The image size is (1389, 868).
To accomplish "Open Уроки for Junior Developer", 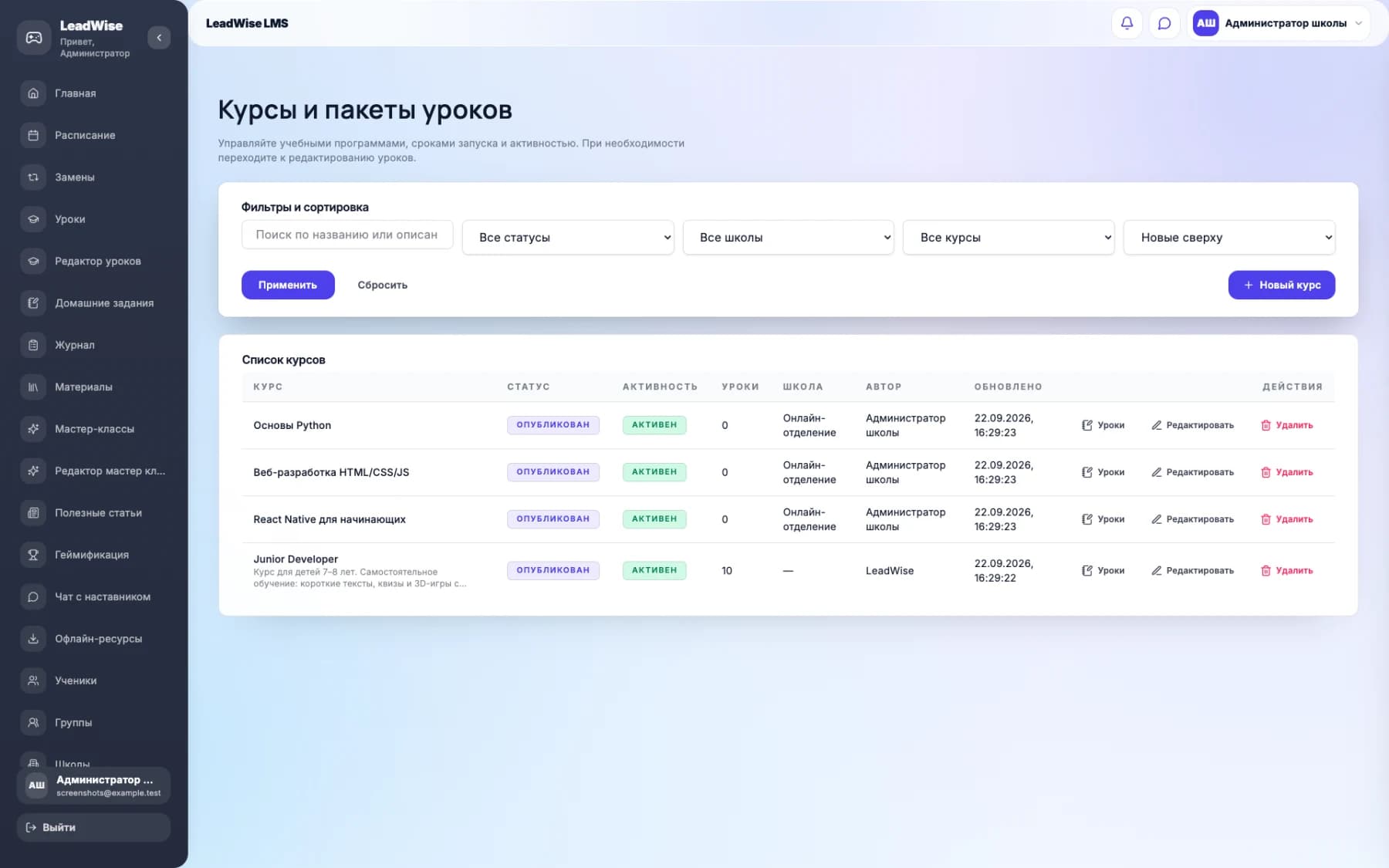I will (1103, 571).
